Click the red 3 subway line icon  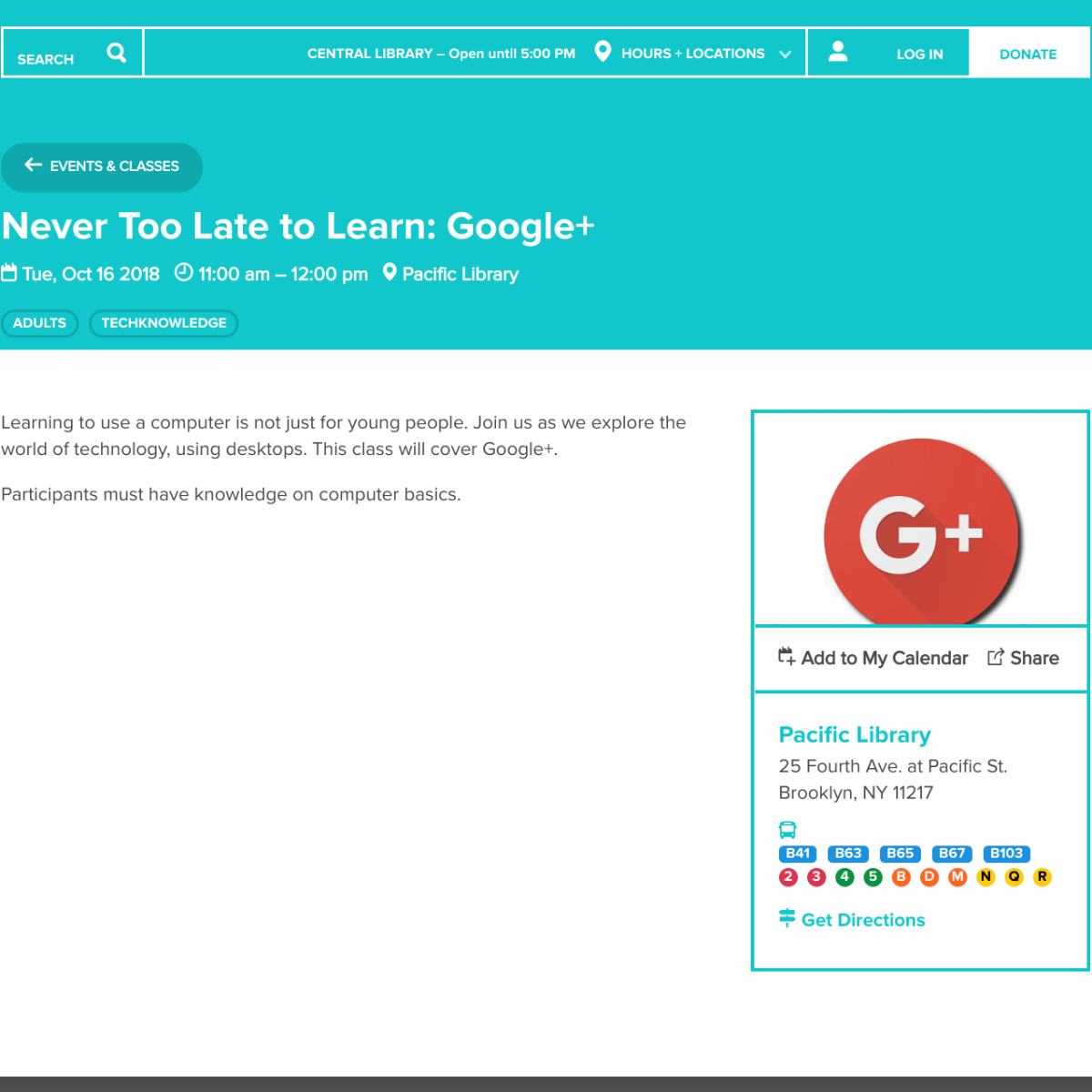click(x=817, y=877)
